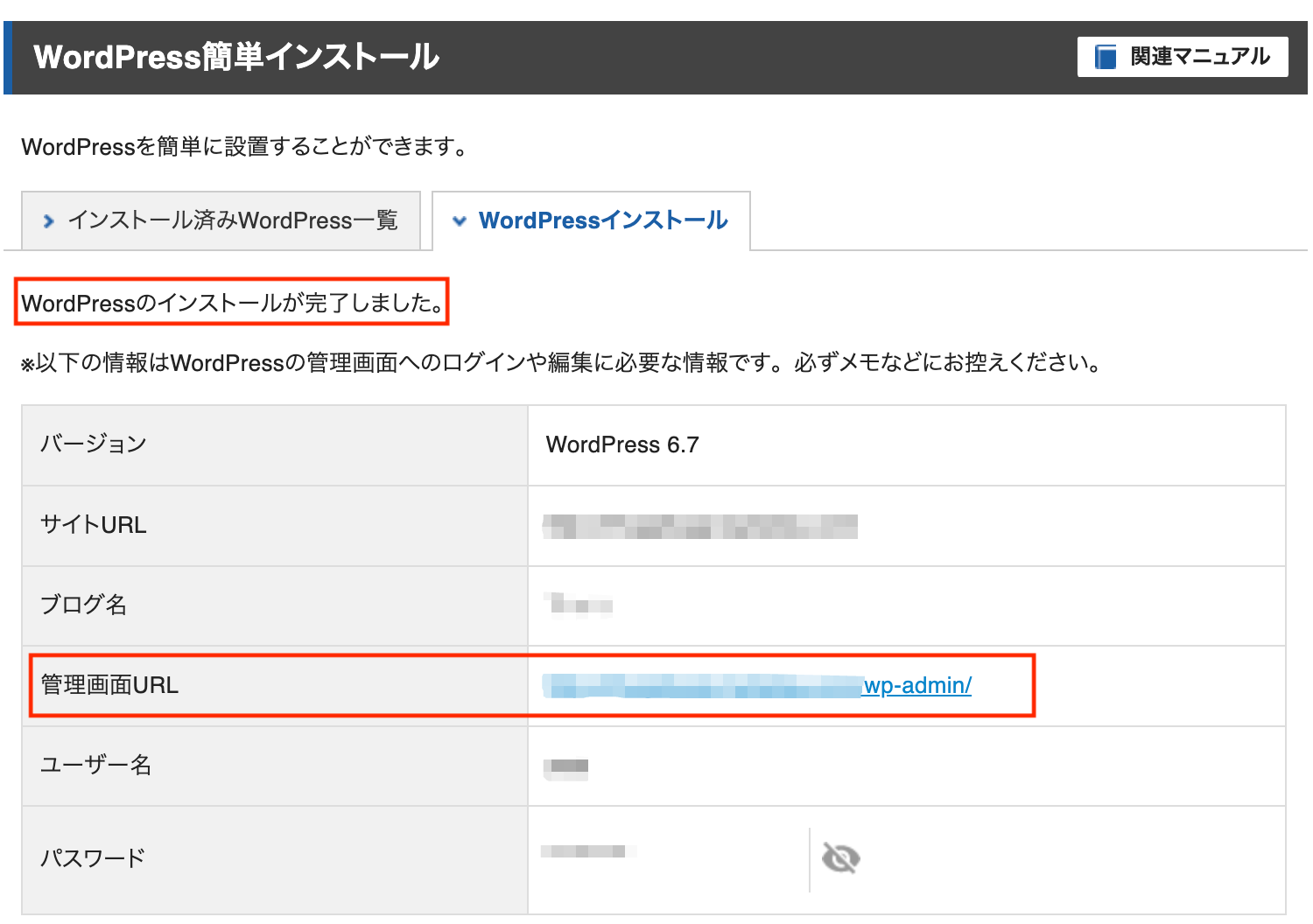Image resolution: width=1313 pixels, height=924 pixels.
Task: Select the WordPressインストール tab
Action: point(591,220)
